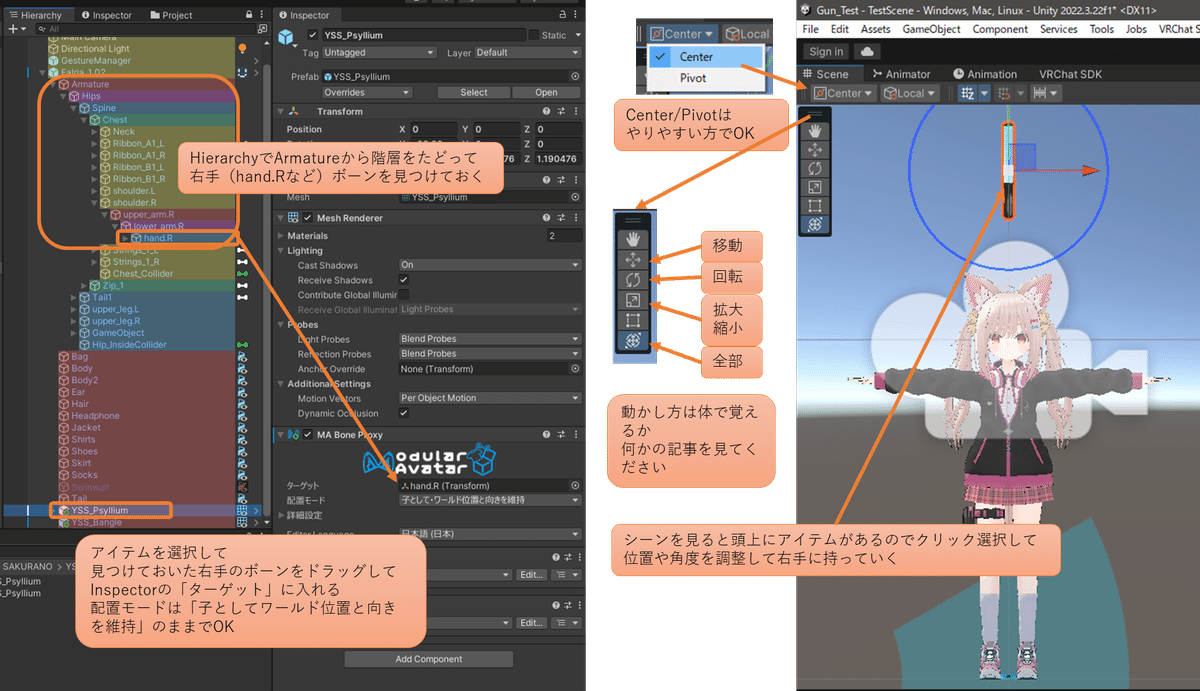The width and height of the screenshot is (1200, 691).
Task: Open the GameObject menu
Action: pos(931,30)
